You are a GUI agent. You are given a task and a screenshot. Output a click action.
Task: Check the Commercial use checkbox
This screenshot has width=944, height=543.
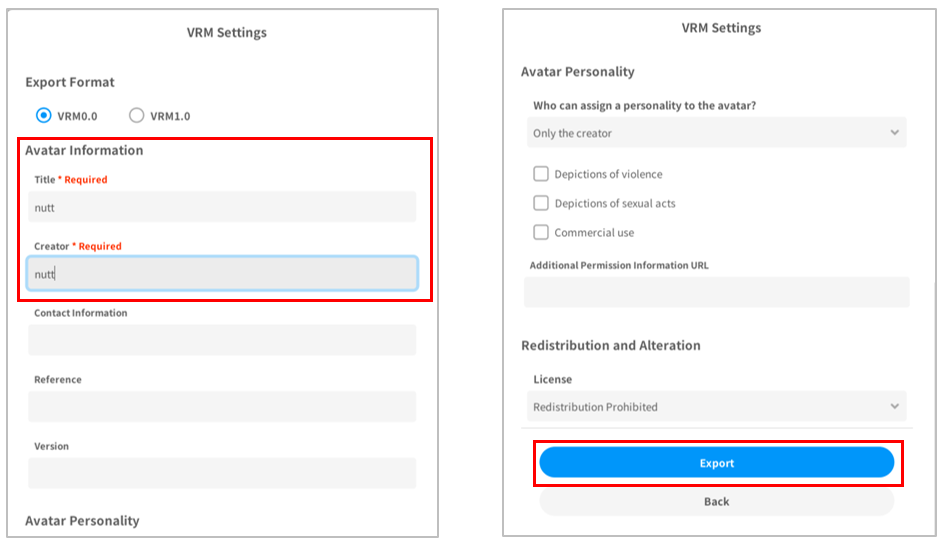541,232
